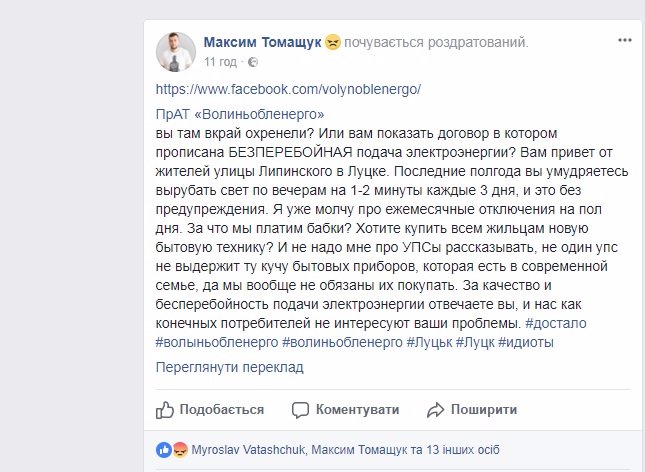Viewport: 645px width, 472px height.
Task: Click the angry reaction icon
Action: point(179,450)
